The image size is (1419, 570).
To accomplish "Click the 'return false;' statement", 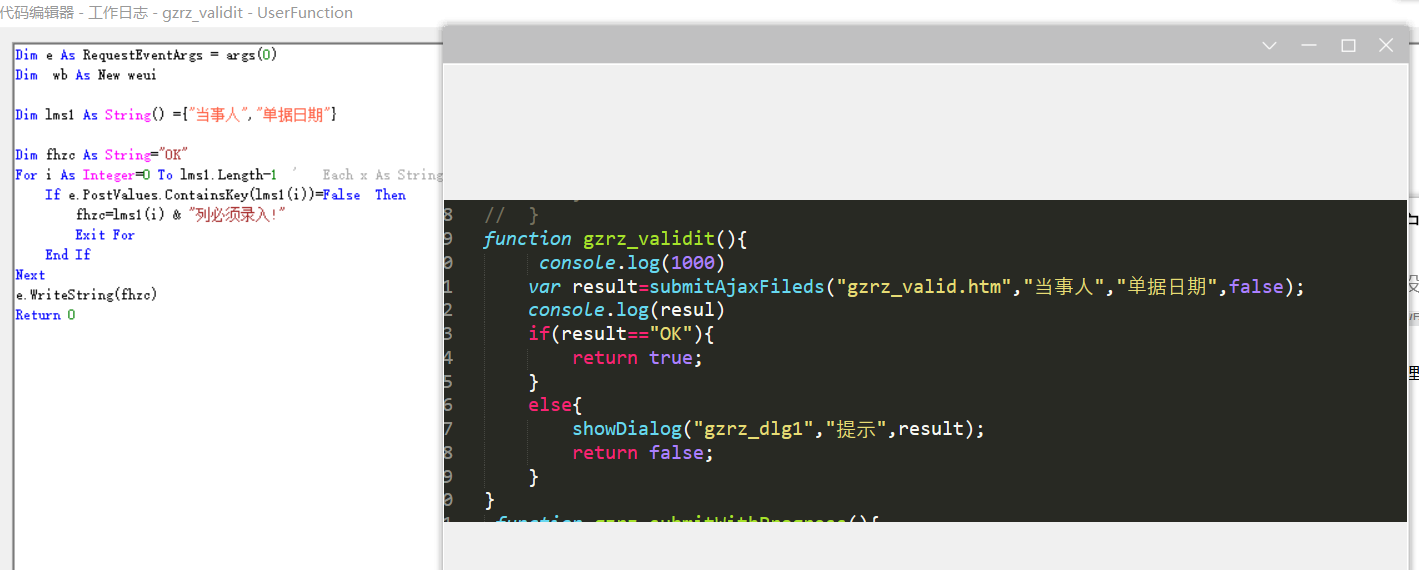I will [x=643, y=453].
